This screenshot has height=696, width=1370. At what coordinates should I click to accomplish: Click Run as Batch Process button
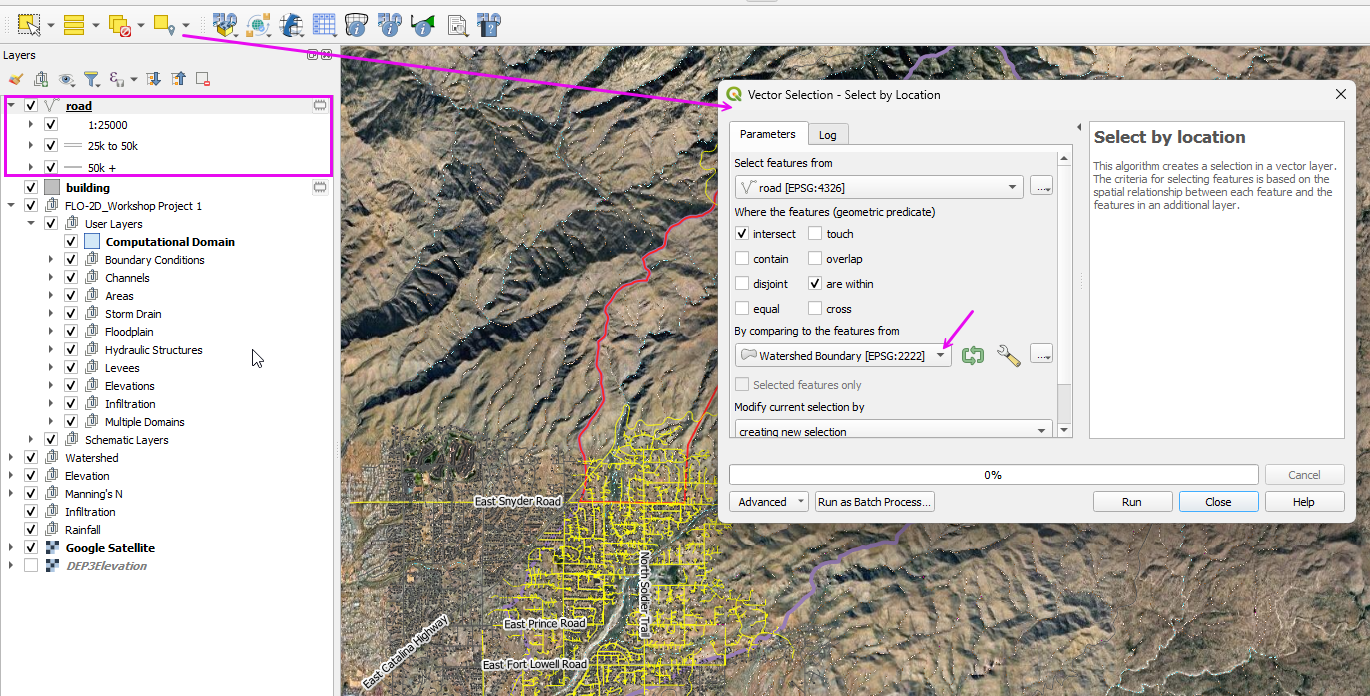874,502
